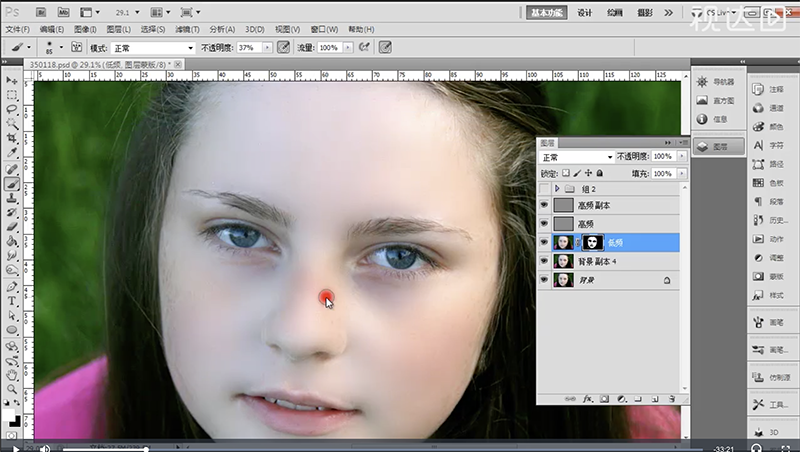800x452 pixels.
Task: Open the 图层(L) menu
Action: (x=118, y=30)
